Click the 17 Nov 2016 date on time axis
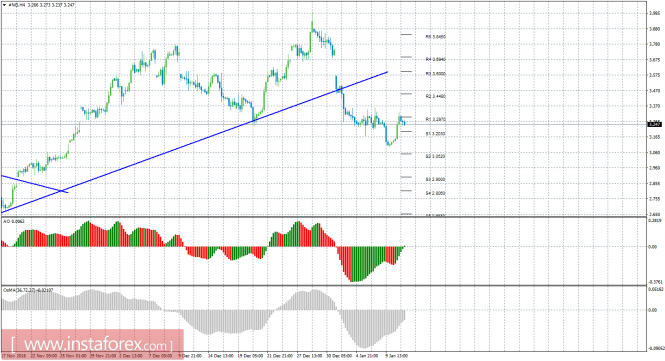The width and height of the screenshot is (665, 361). coord(14,355)
